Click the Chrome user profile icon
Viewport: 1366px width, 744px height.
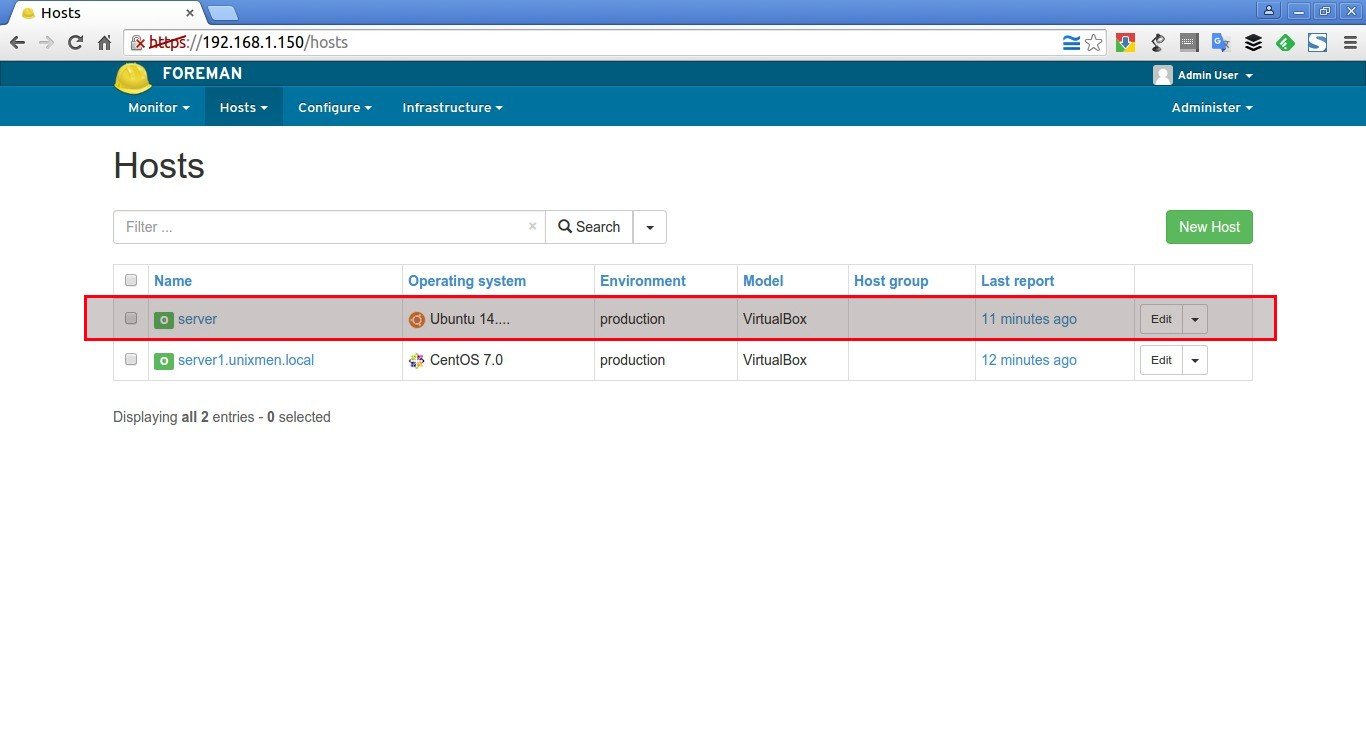(1269, 10)
